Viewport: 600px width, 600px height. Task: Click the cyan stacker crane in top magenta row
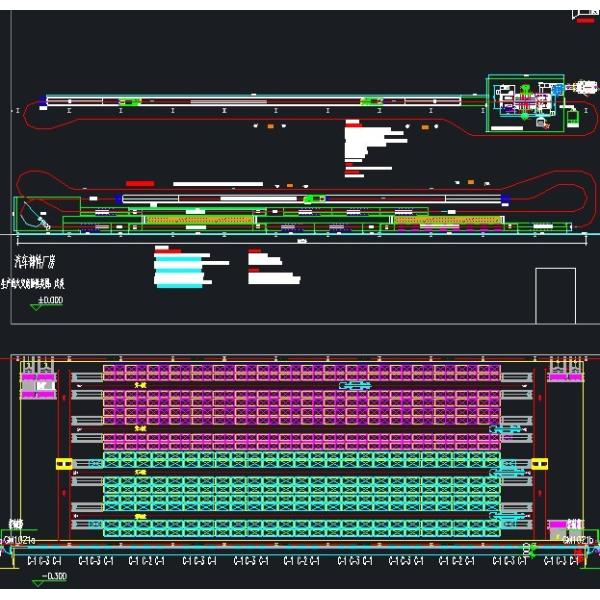coord(355,384)
